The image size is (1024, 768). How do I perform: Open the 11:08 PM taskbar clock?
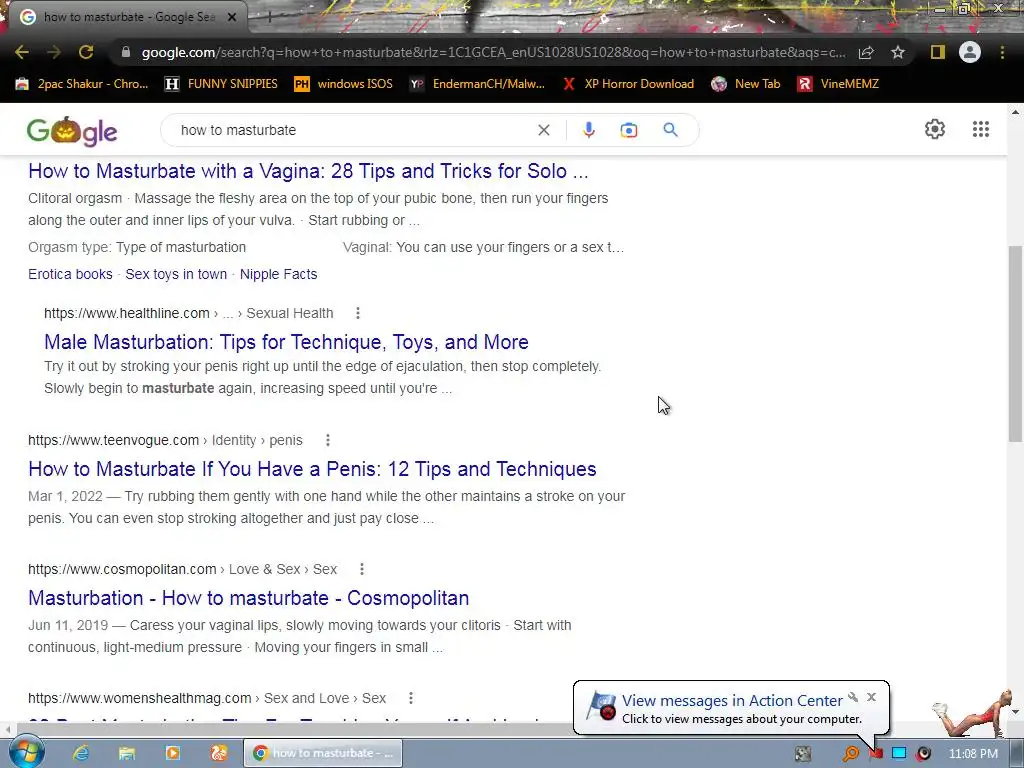tap(973, 754)
